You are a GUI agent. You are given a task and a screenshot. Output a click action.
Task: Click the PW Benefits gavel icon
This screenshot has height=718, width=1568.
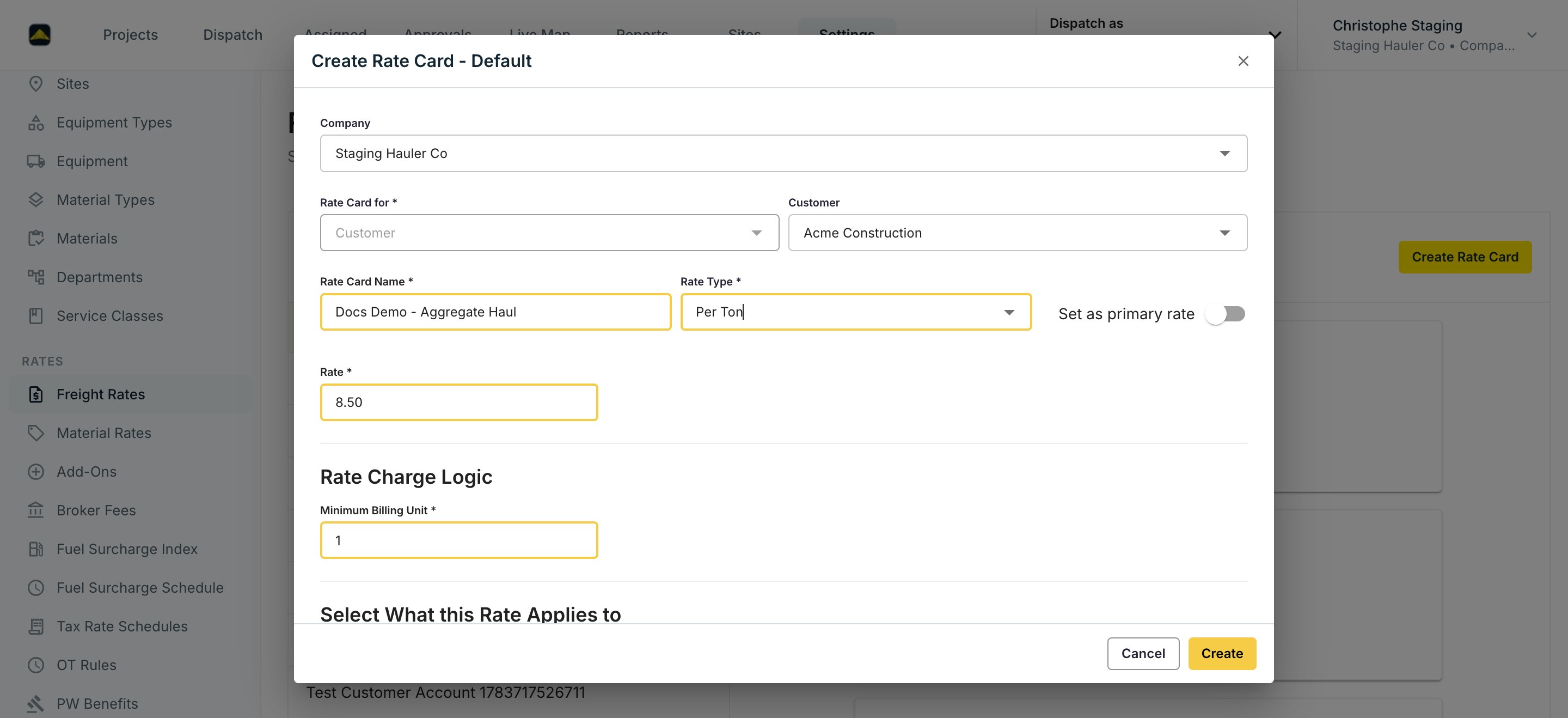click(36, 703)
